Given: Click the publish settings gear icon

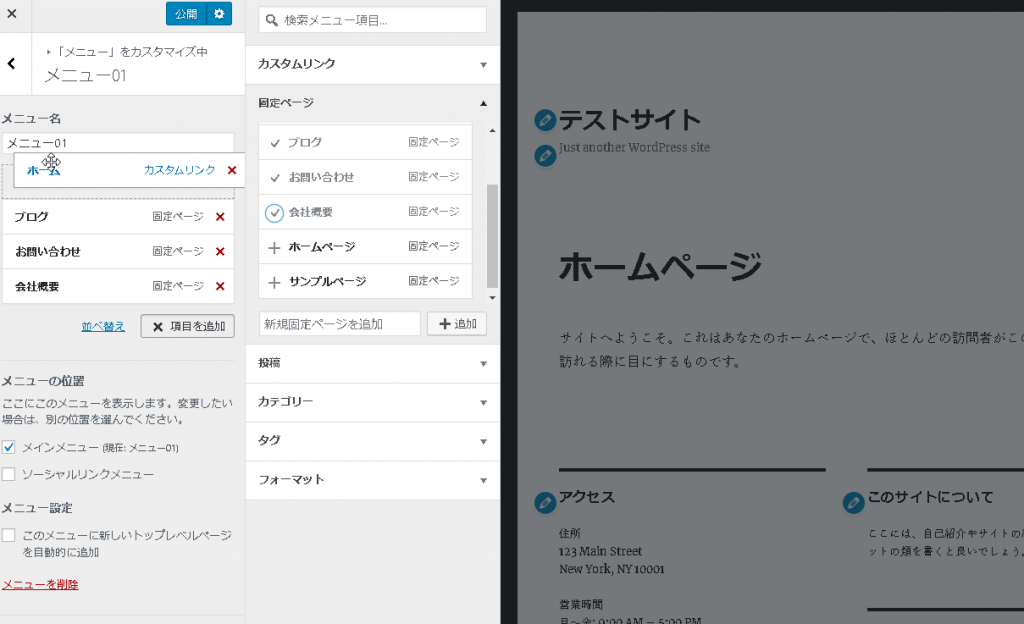Looking at the screenshot, I should [x=219, y=14].
